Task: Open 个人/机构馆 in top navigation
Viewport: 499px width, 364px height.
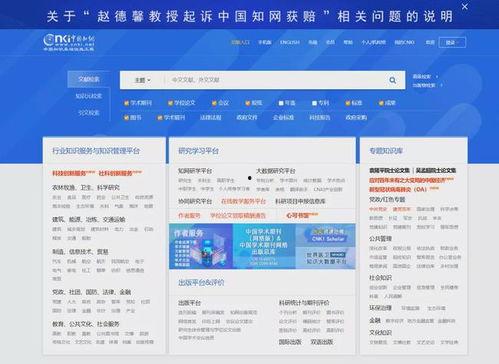Action: coord(374,42)
